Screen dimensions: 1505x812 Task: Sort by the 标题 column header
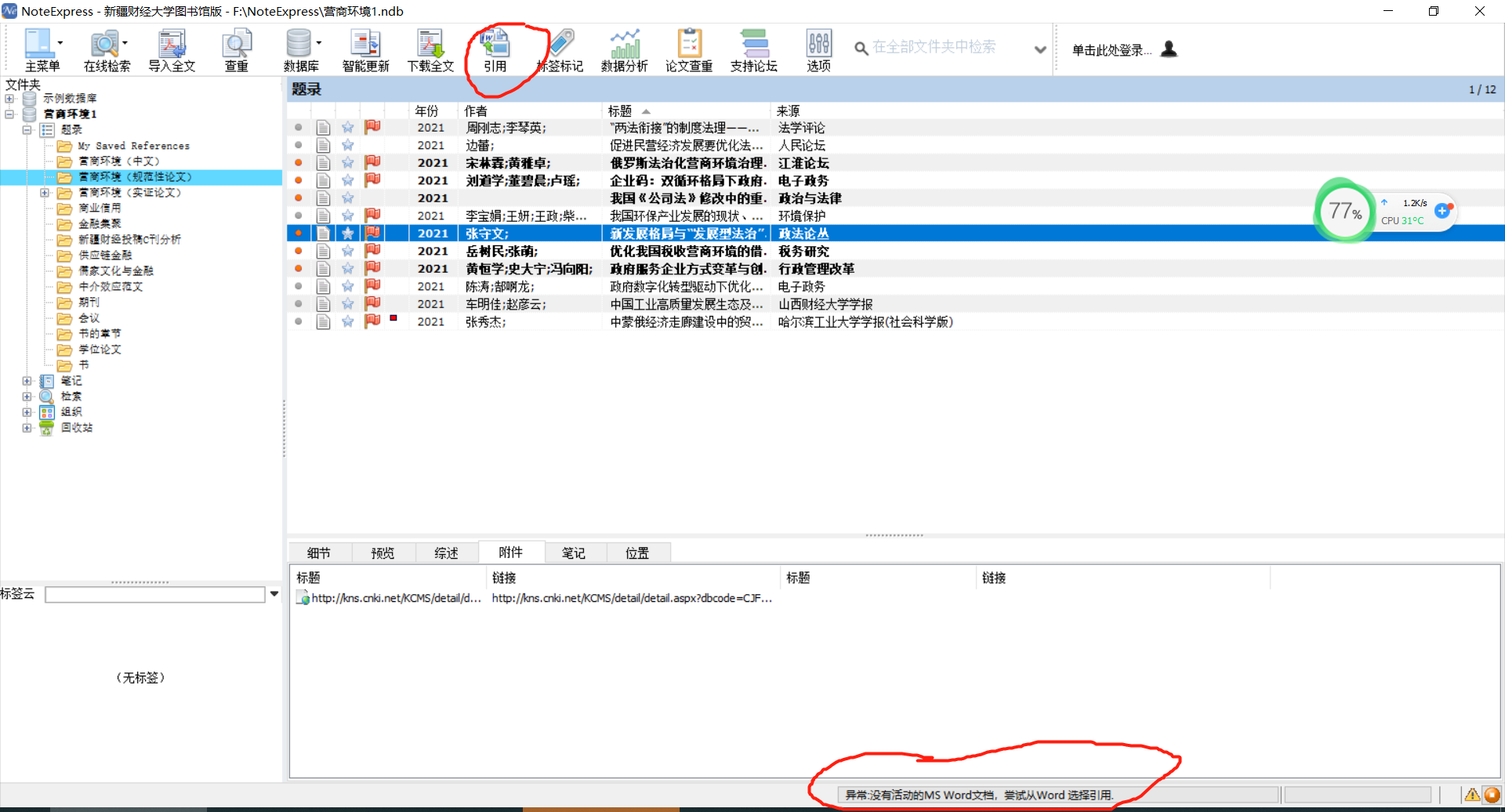point(686,111)
